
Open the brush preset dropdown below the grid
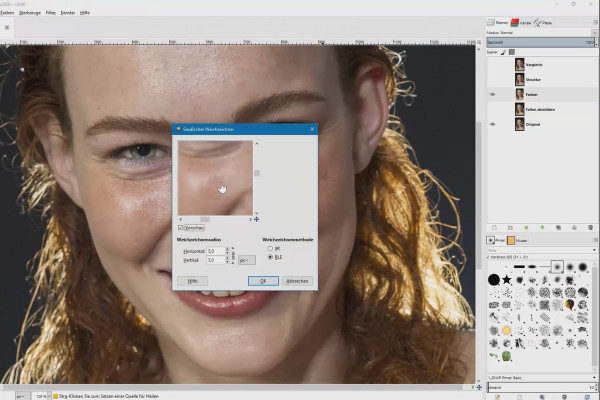point(594,378)
